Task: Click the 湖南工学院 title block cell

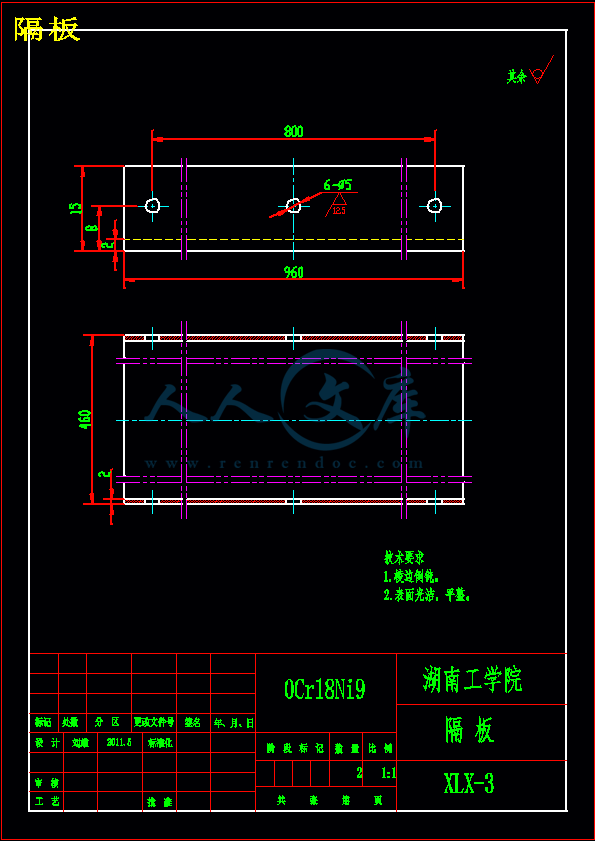Action: tap(481, 679)
